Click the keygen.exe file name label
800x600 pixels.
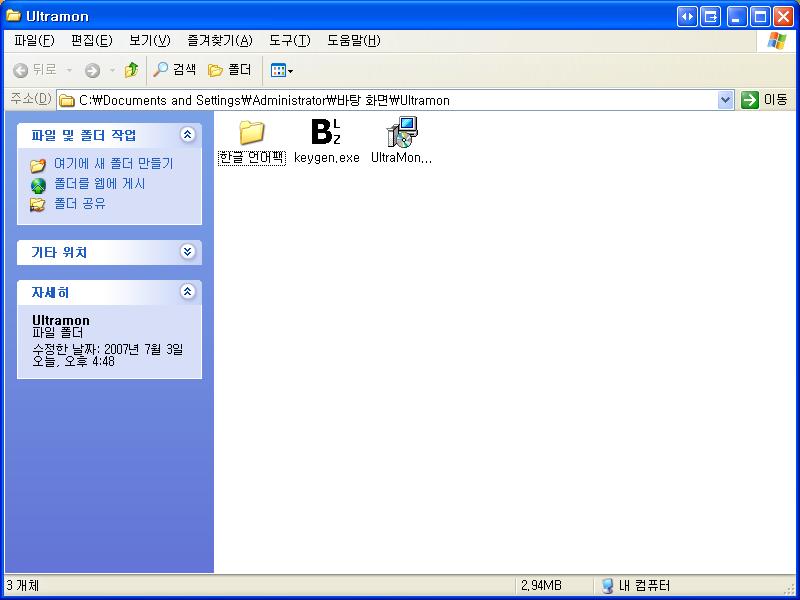tap(327, 158)
